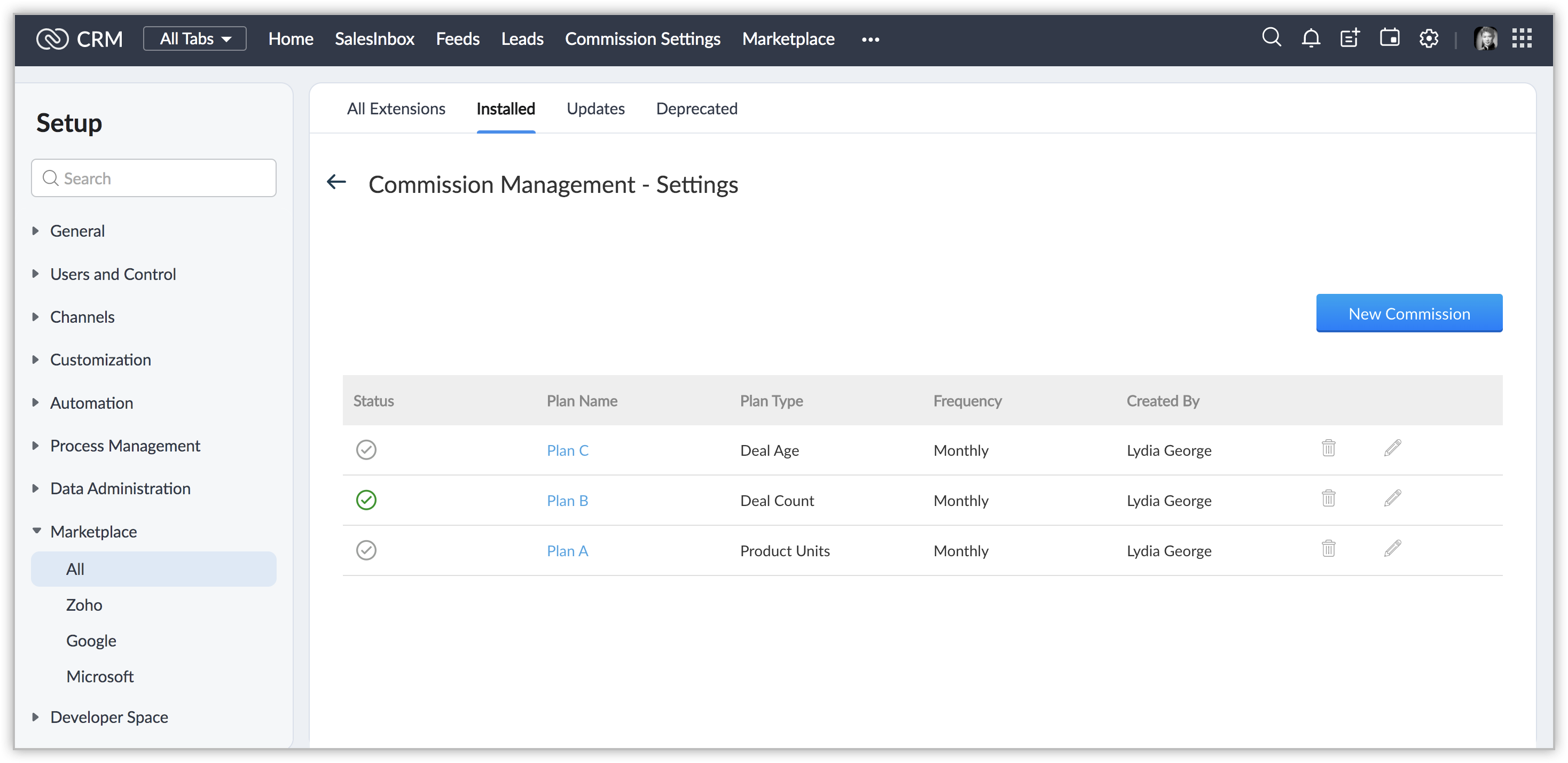Screen dimensions: 1568x763
Task: Toggle Plan C status checkmark
Action: point(366,449)
